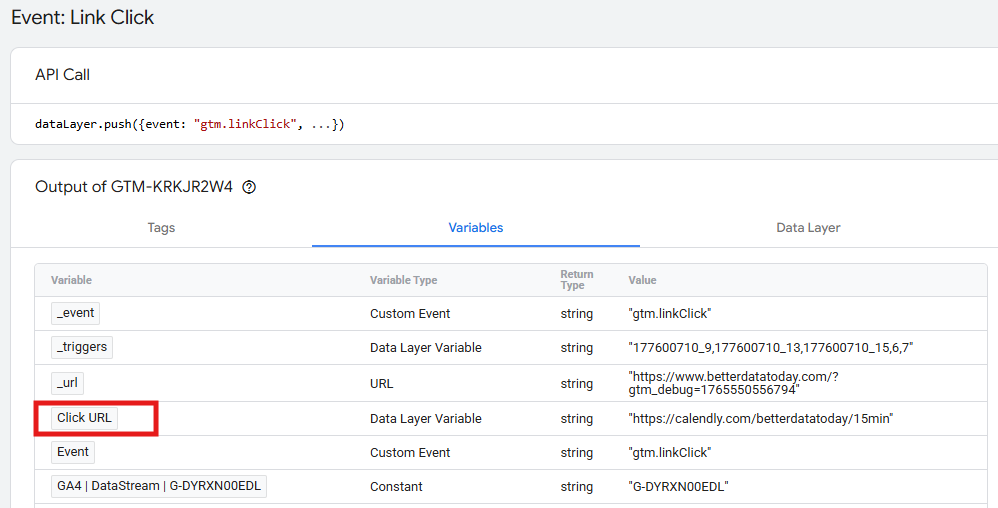Image resolution: width=998 pixels, height=508 pixels.
Task: Click the Value column header
Action: [642, 280]
